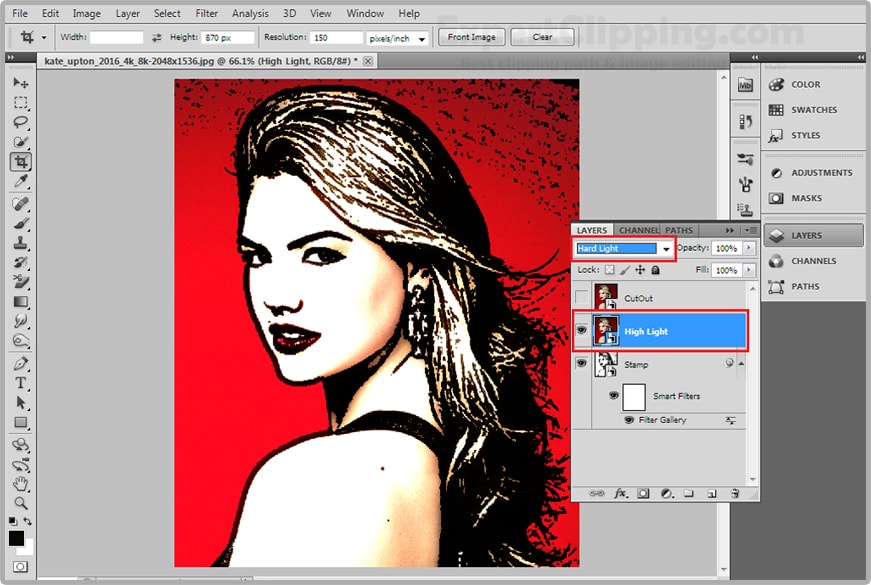
Task: Choose the Hand tool
Action: 20,483
